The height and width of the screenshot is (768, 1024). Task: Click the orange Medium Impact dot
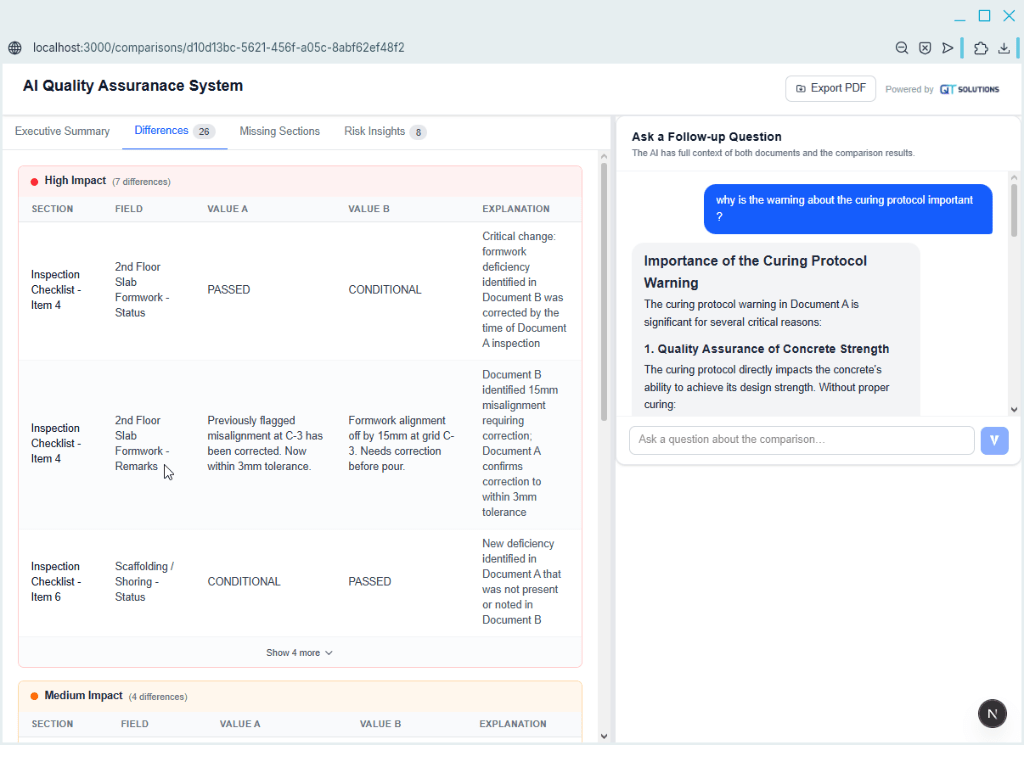[x=35, y=696]
